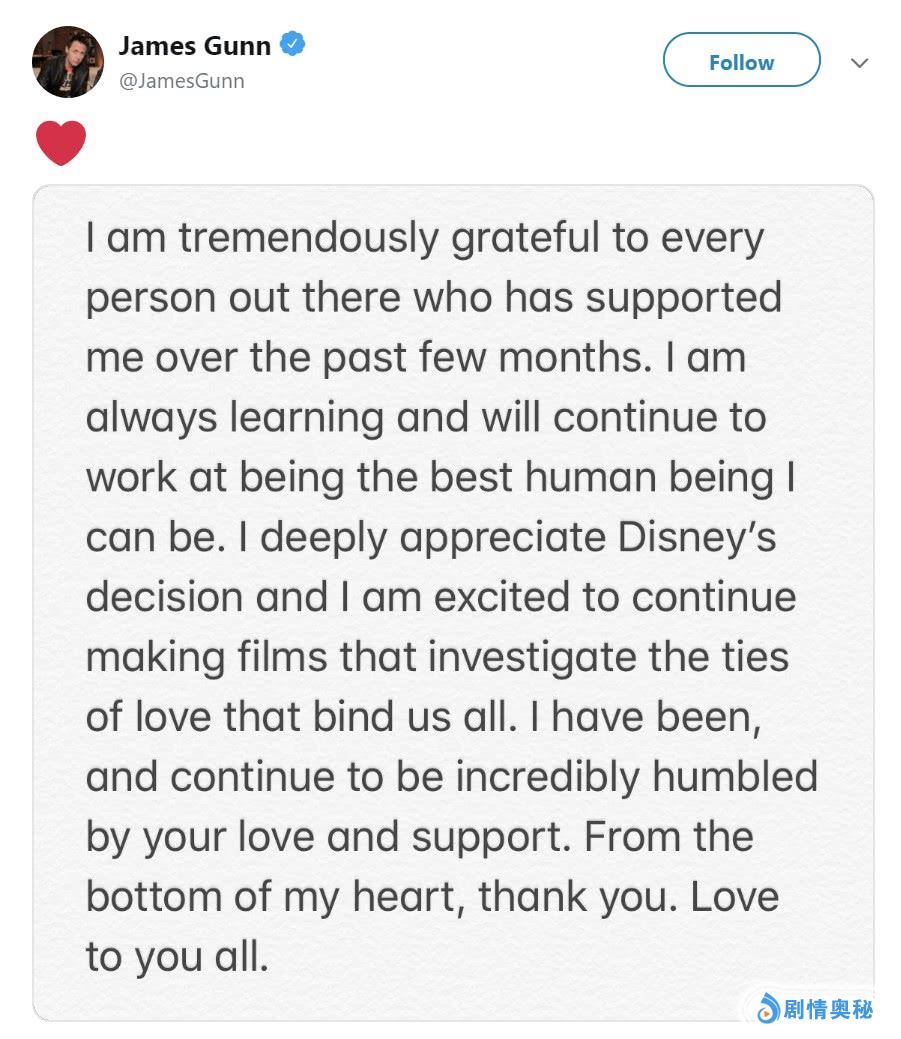Image resolution: width=901 pixels, height=1039 pixels.
Task: Click the blue verified badge
Action: [293, 45]
